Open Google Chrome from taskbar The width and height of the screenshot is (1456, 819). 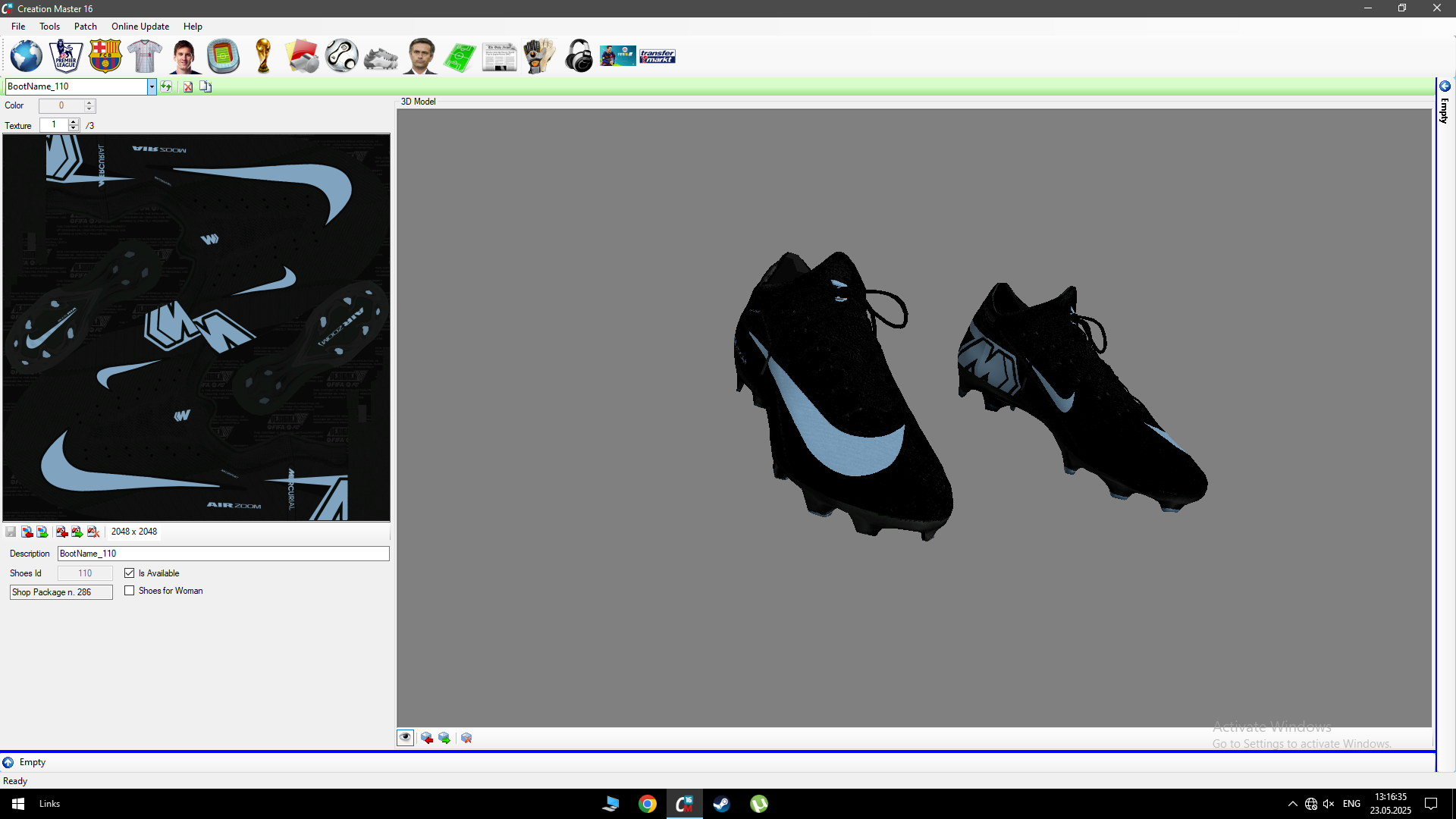click(648, 804)
